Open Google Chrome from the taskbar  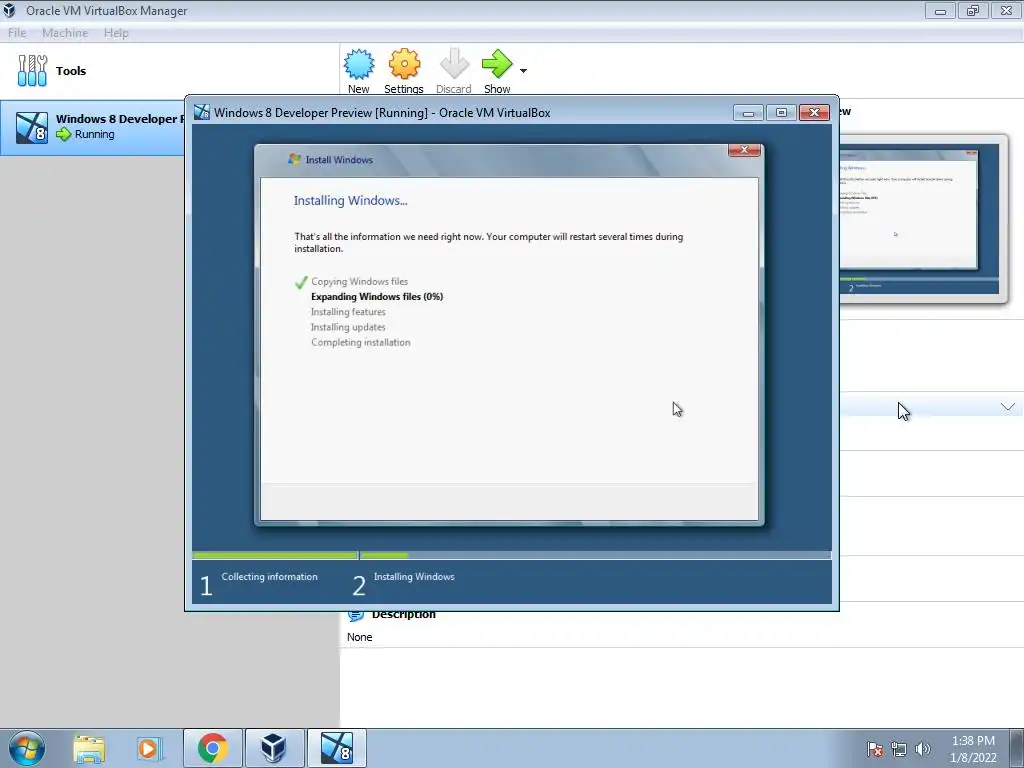[213, 748]
